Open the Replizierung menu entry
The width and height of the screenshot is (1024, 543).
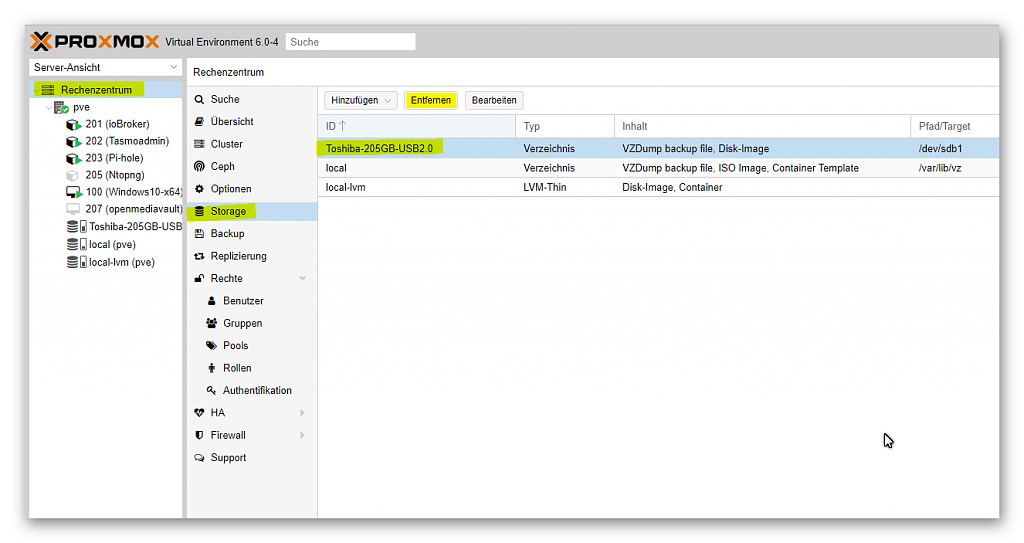point(252,256)
